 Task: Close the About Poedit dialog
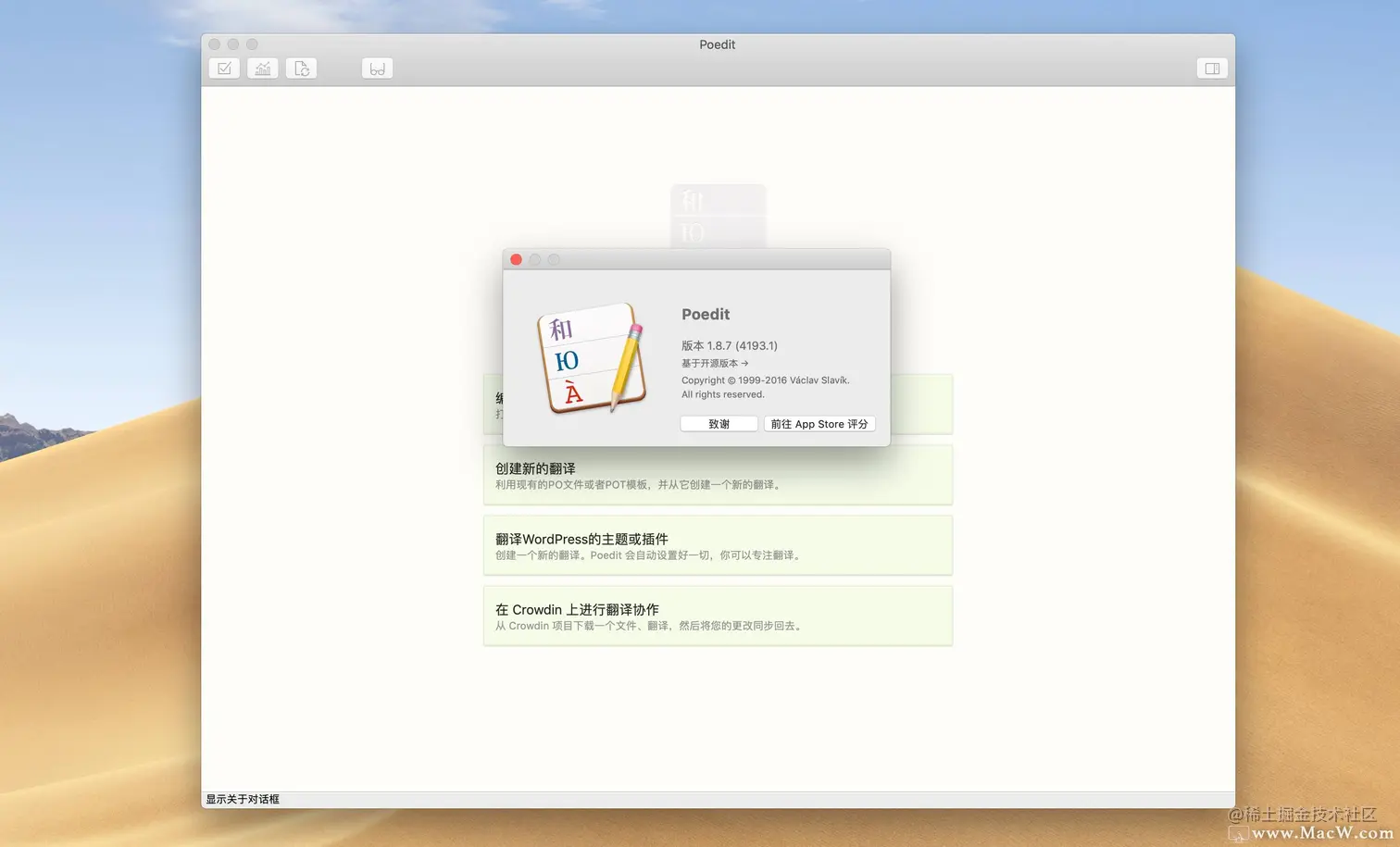point(516,259)
